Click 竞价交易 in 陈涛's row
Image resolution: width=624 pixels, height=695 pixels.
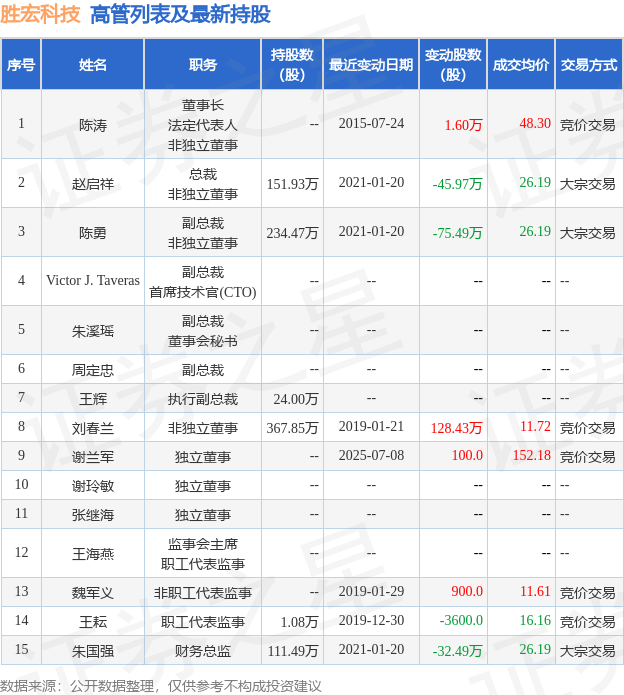[x=588, y=125]
